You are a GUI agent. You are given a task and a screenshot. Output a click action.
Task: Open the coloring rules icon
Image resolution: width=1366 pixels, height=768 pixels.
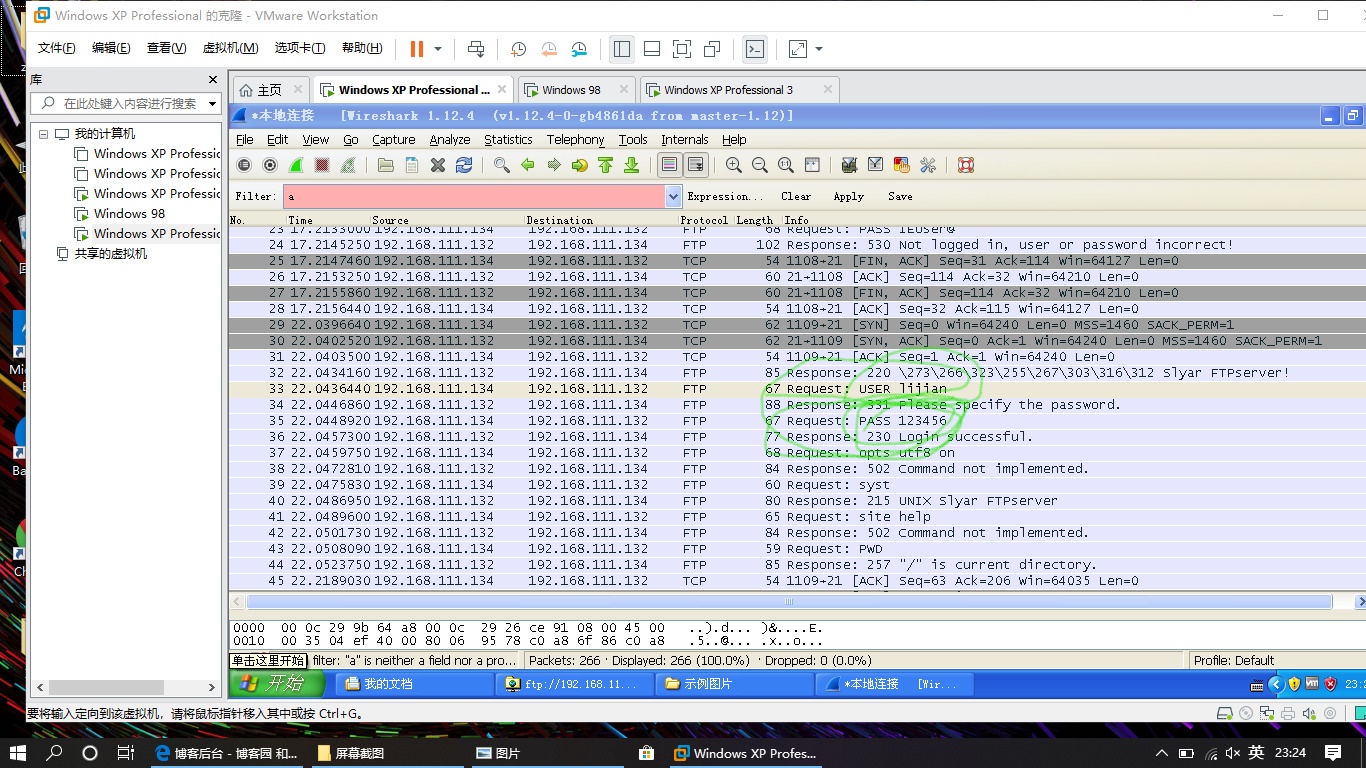[902, 165]
